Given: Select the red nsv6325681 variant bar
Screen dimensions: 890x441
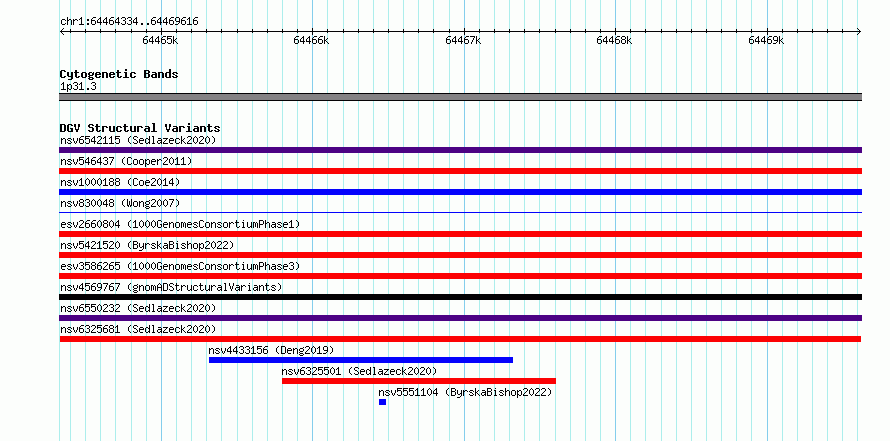Looking at the screenshot, I should pos(460,339).
